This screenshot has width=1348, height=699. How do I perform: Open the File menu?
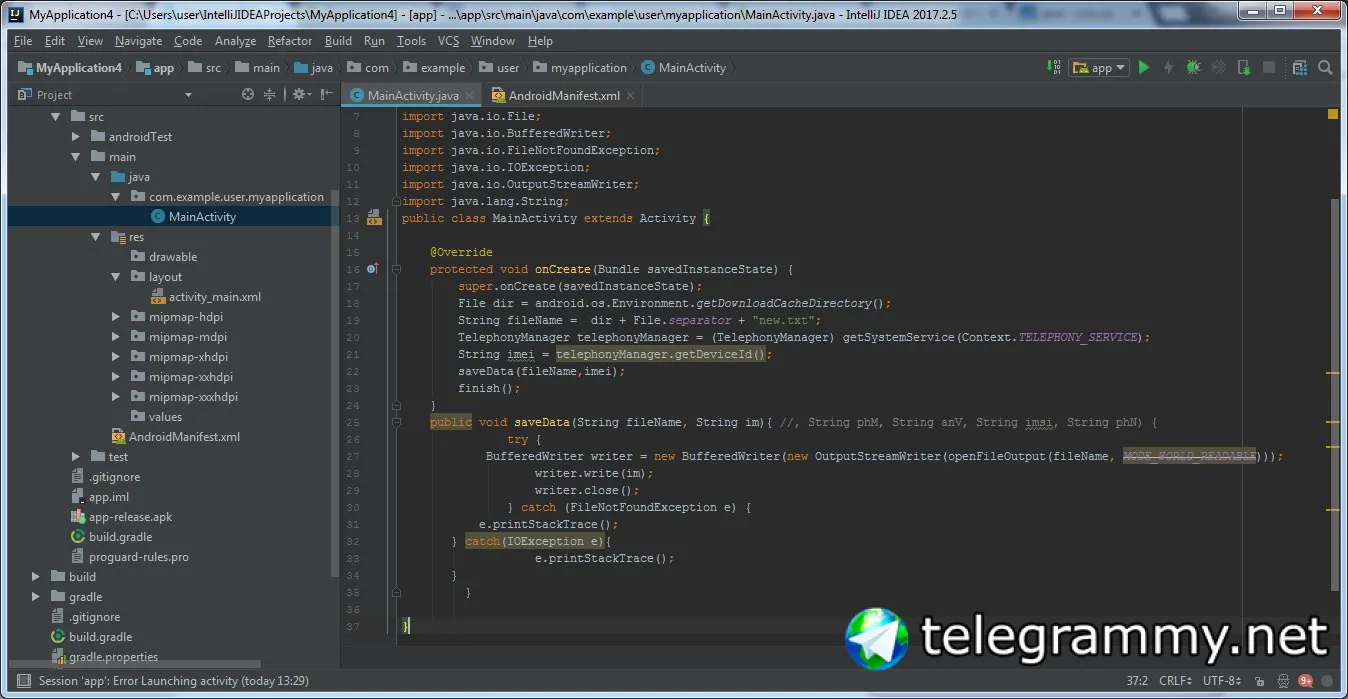tap(23, 41)
